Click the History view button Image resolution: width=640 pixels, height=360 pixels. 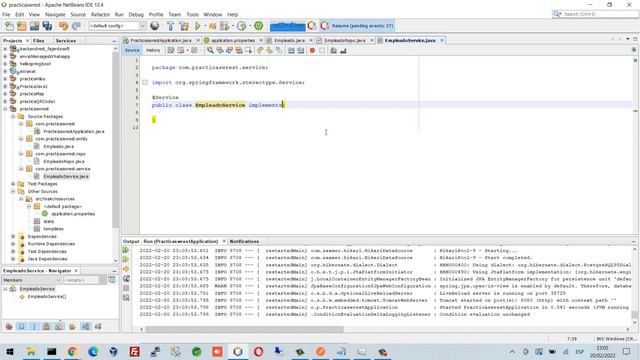[x=153, y=50]
